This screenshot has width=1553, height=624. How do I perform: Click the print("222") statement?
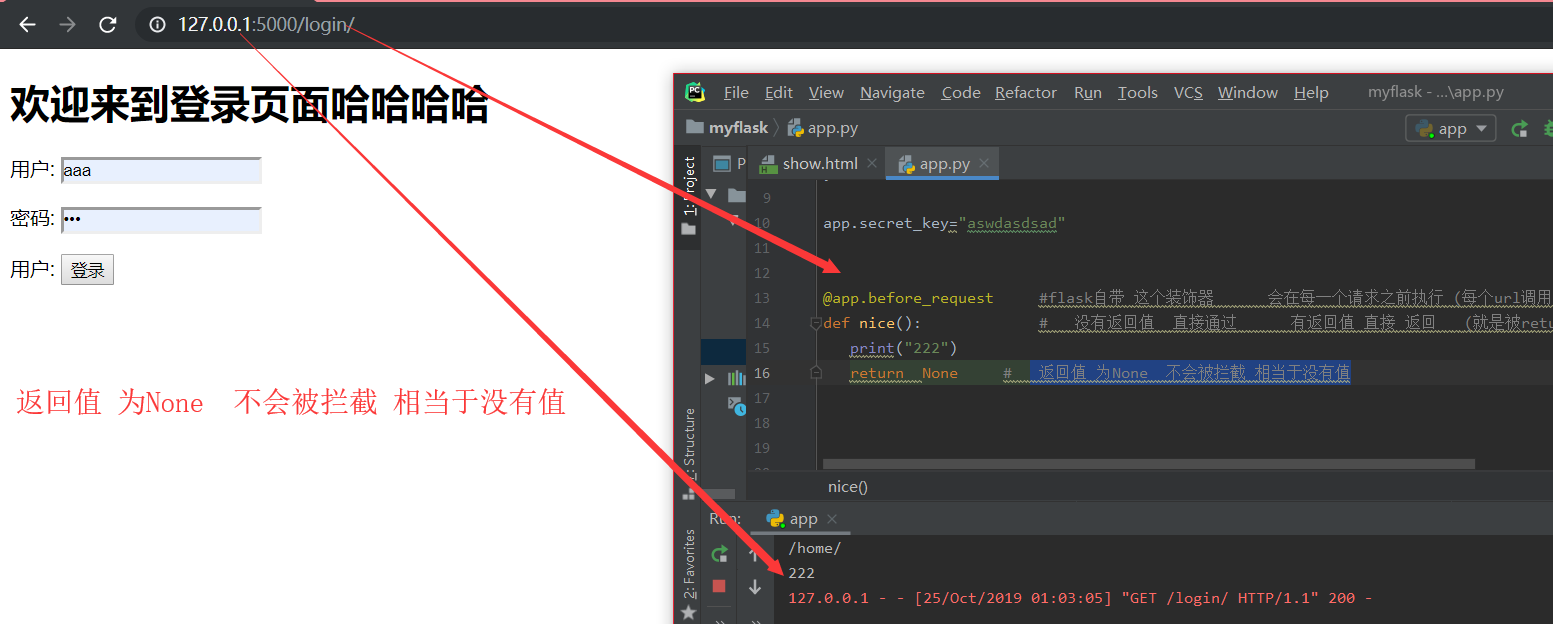[904, 348]
